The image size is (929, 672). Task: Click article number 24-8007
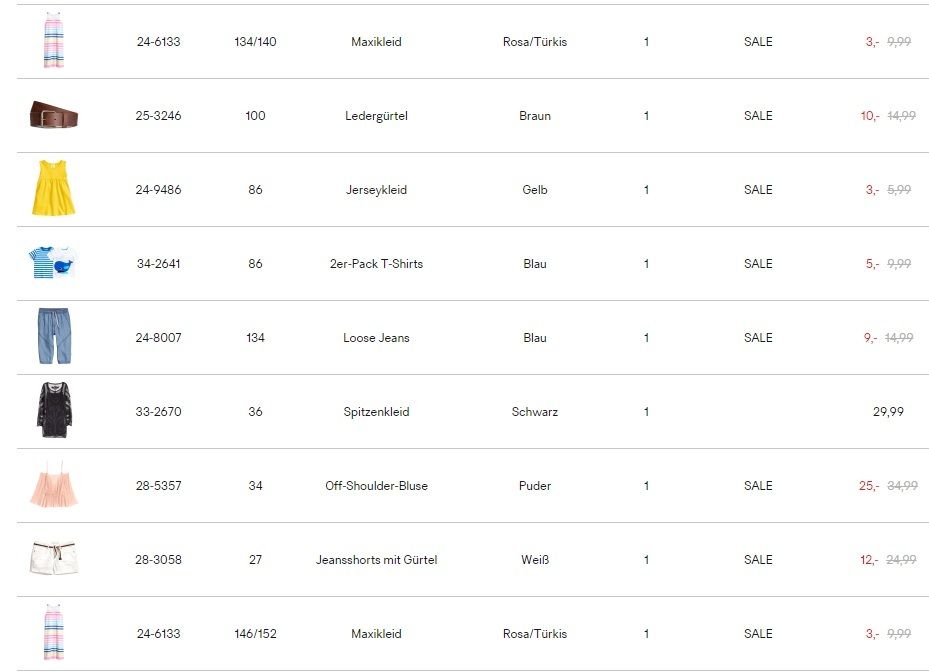click(x=158, y=338)
